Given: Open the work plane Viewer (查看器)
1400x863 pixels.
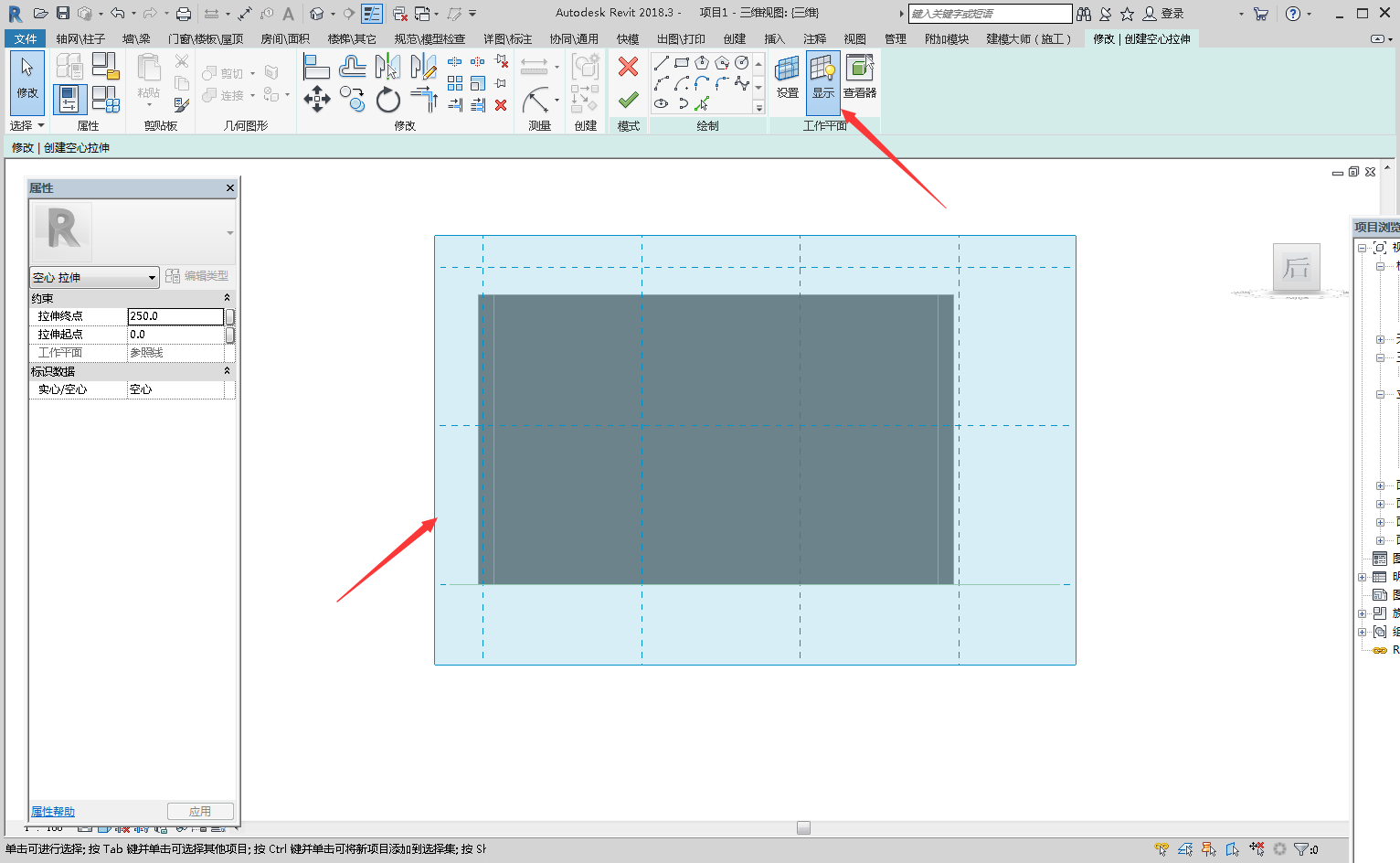Looking at the screenshot, I should point(860,77).
